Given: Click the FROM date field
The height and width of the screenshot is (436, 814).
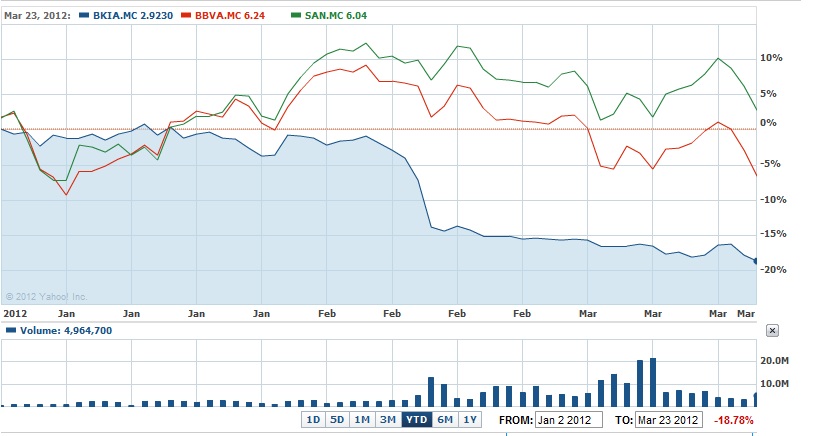Looking at the screenshot, I should tap(569, 420).
